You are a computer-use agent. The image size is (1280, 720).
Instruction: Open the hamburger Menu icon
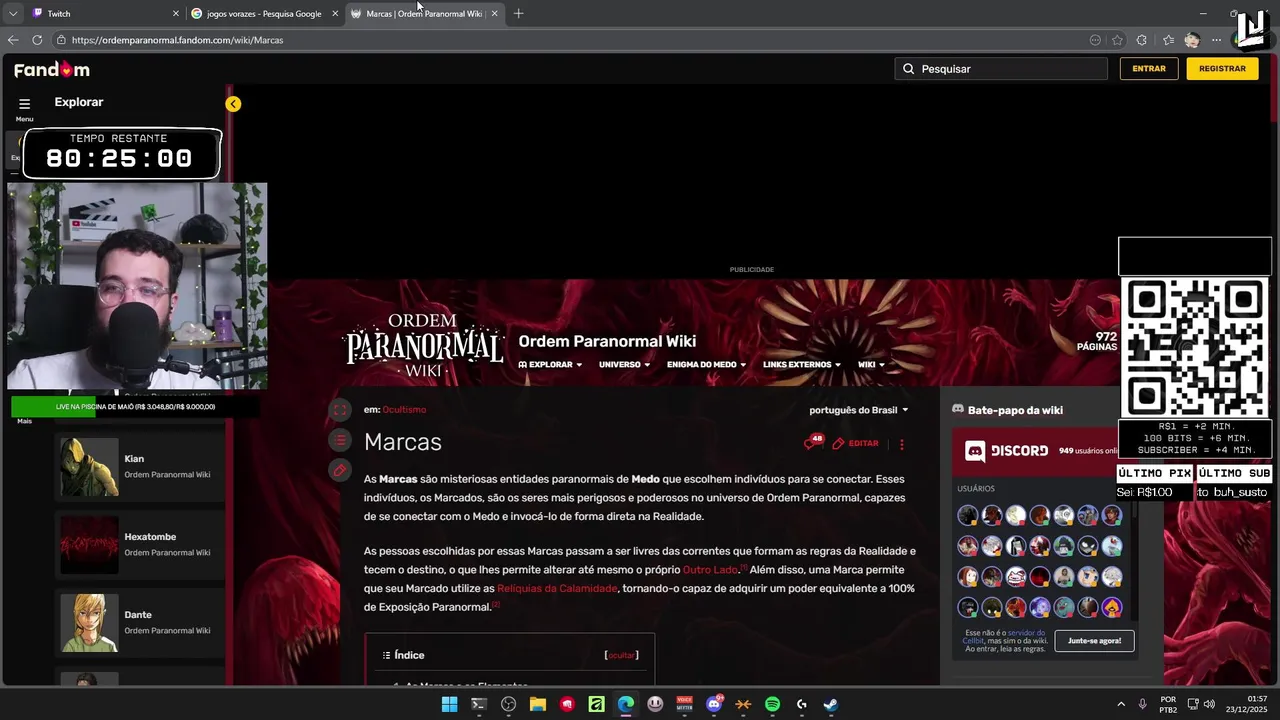(x=24, y=104)
